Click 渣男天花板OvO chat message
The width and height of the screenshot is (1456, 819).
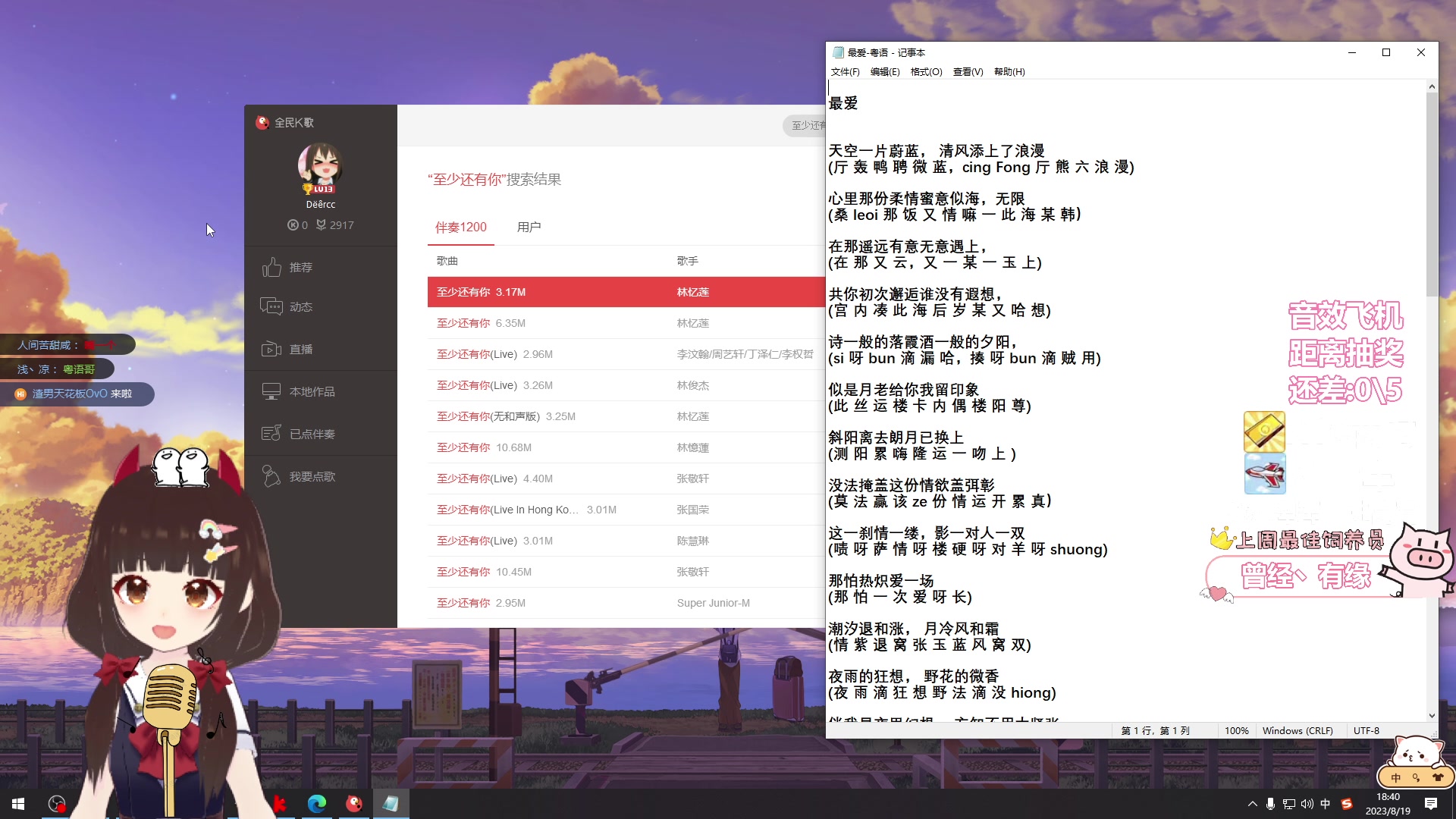[x=77, y=394]
